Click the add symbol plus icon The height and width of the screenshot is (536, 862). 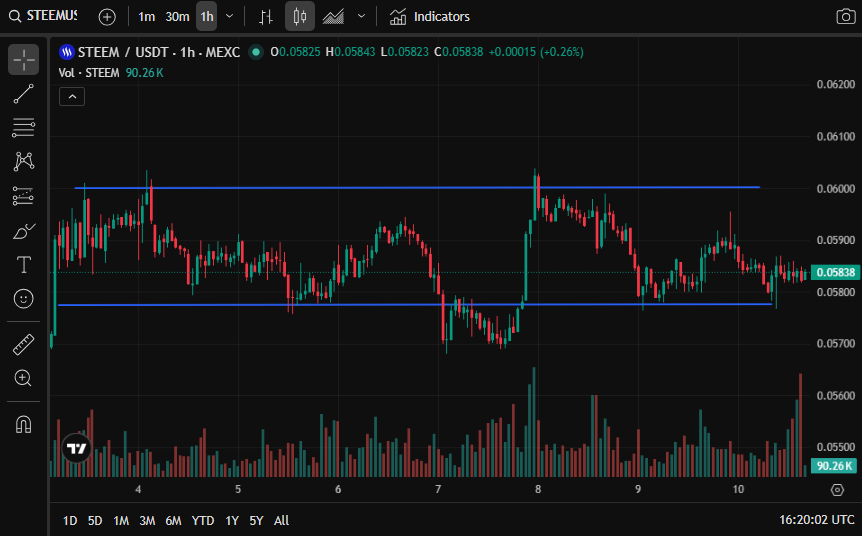tap(107, 17)
